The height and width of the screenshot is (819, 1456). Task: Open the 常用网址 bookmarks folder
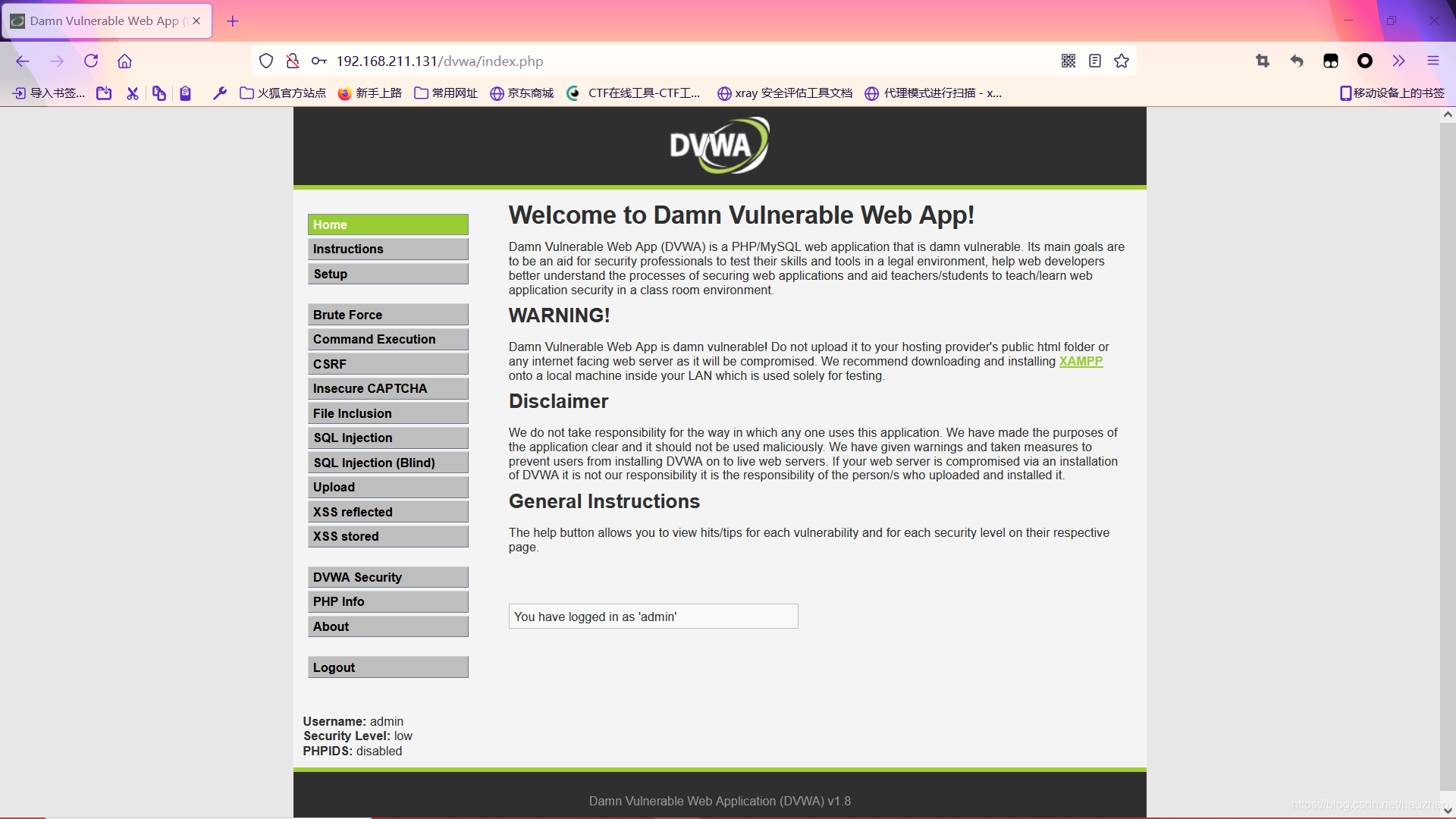446,93
